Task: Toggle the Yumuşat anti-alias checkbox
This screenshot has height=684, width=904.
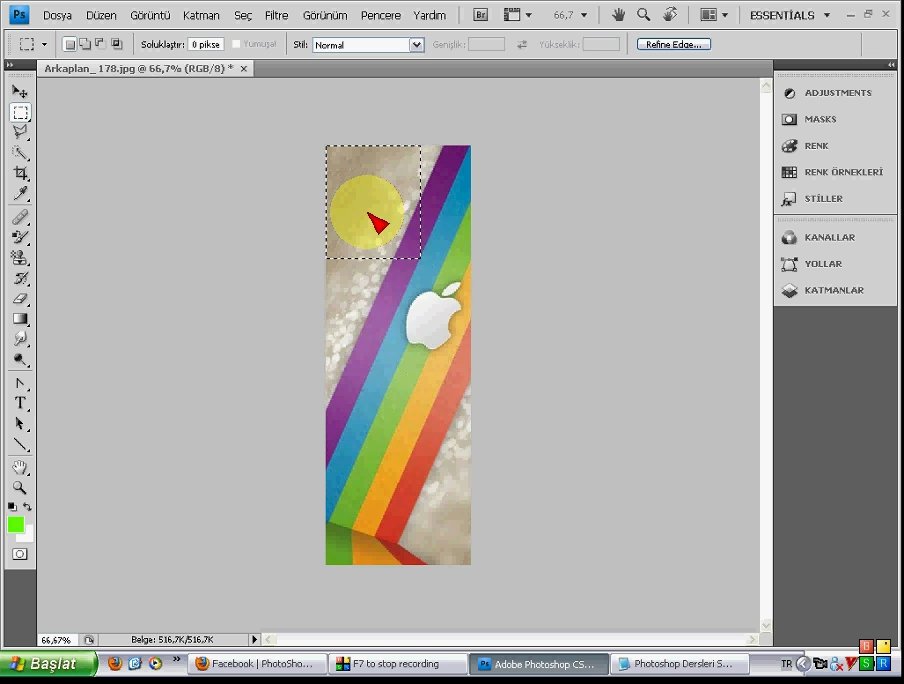Action: coord(236,44)
